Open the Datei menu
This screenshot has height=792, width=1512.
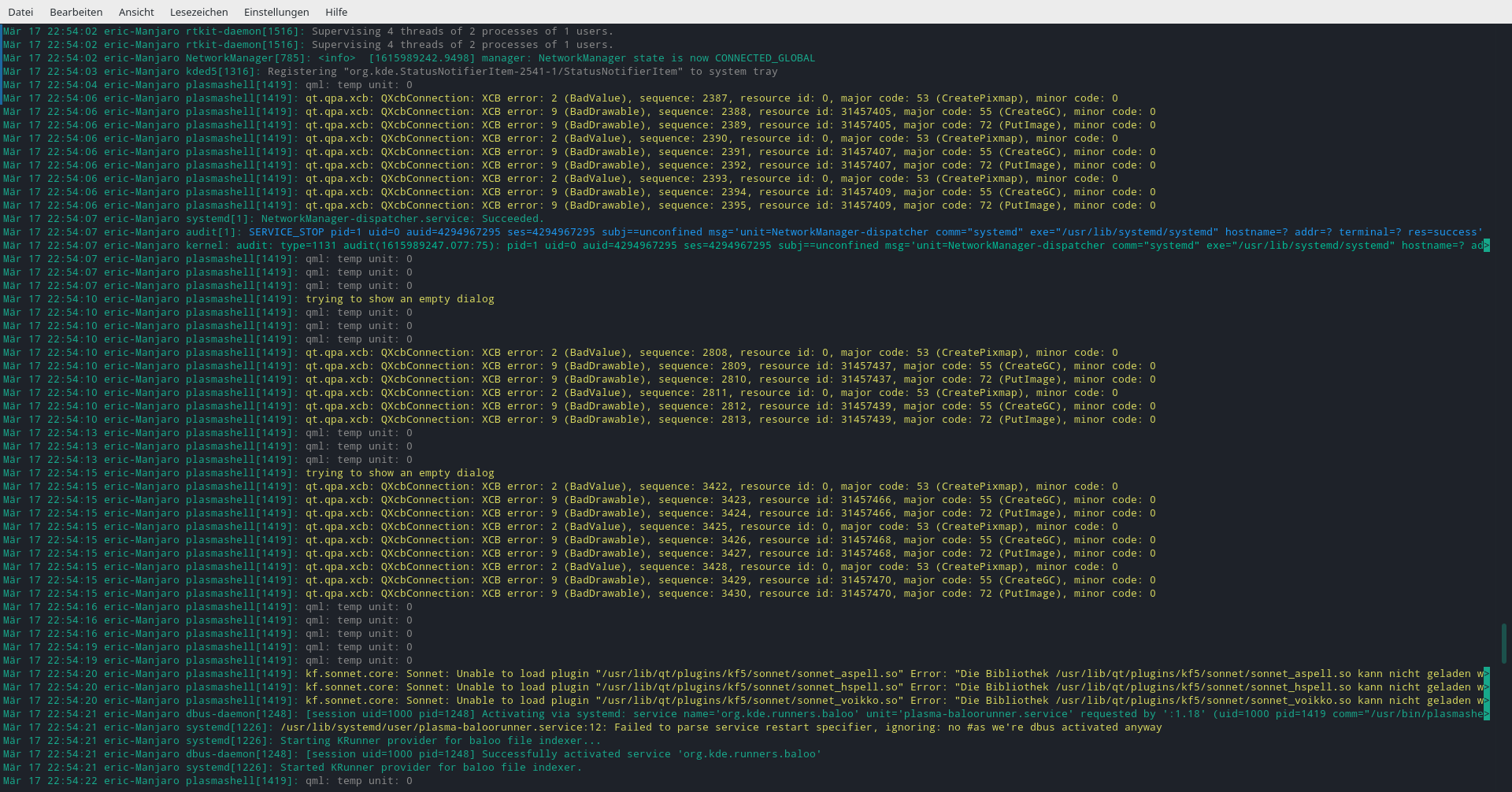[x=20, y=12]
